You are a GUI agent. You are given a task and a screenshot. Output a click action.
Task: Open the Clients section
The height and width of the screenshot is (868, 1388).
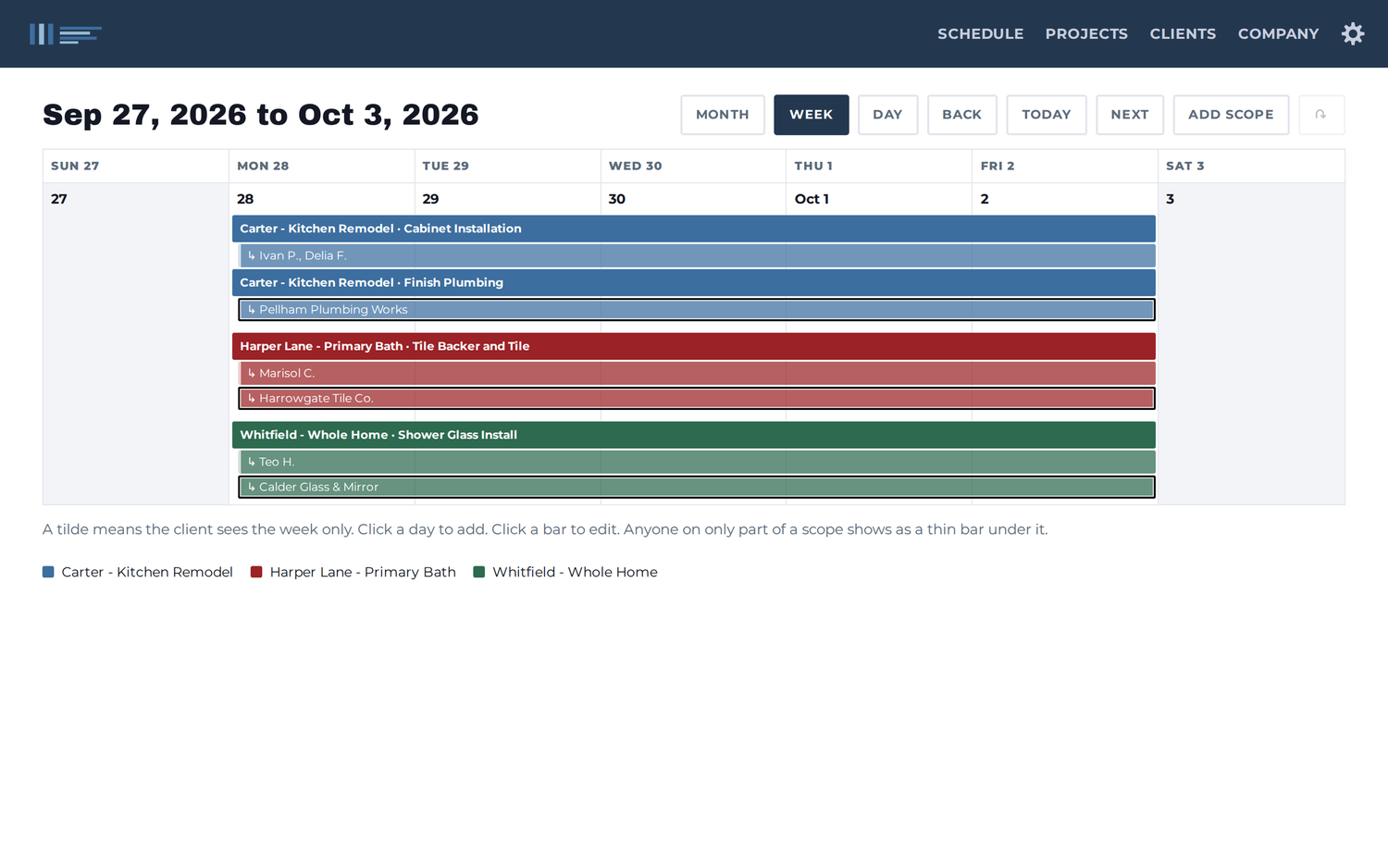pyautogui.click(x=1183, y=34)
